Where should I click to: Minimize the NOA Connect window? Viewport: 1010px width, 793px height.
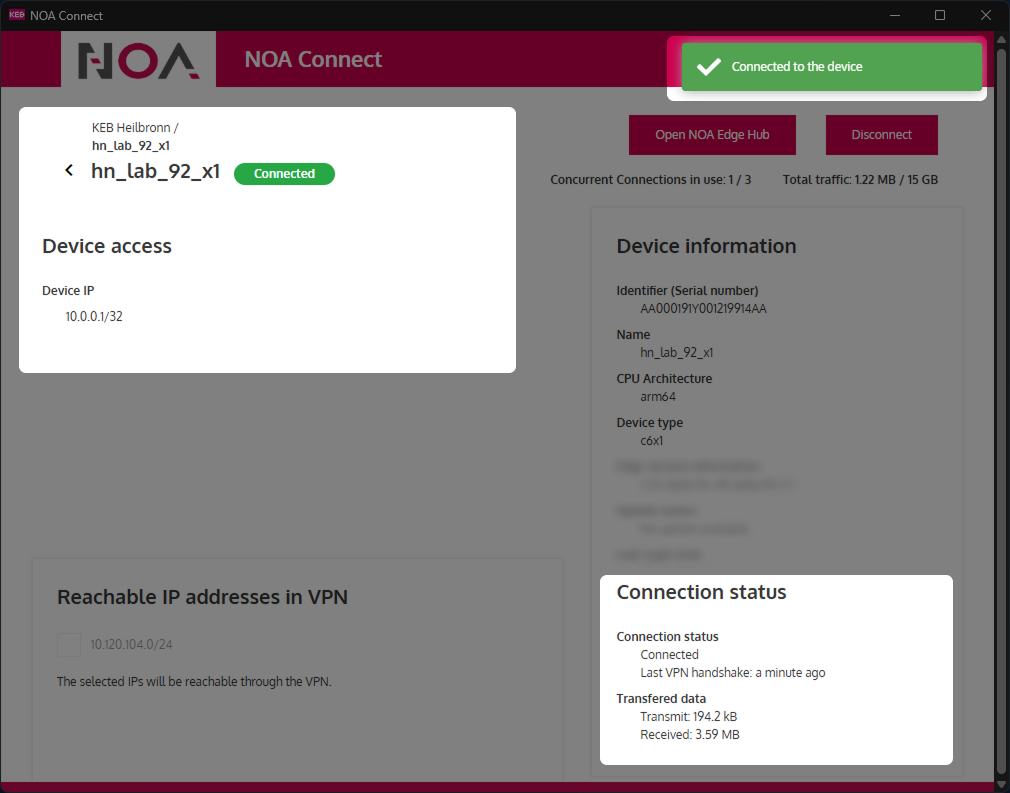pyautogui.click(x=894, y=15)
